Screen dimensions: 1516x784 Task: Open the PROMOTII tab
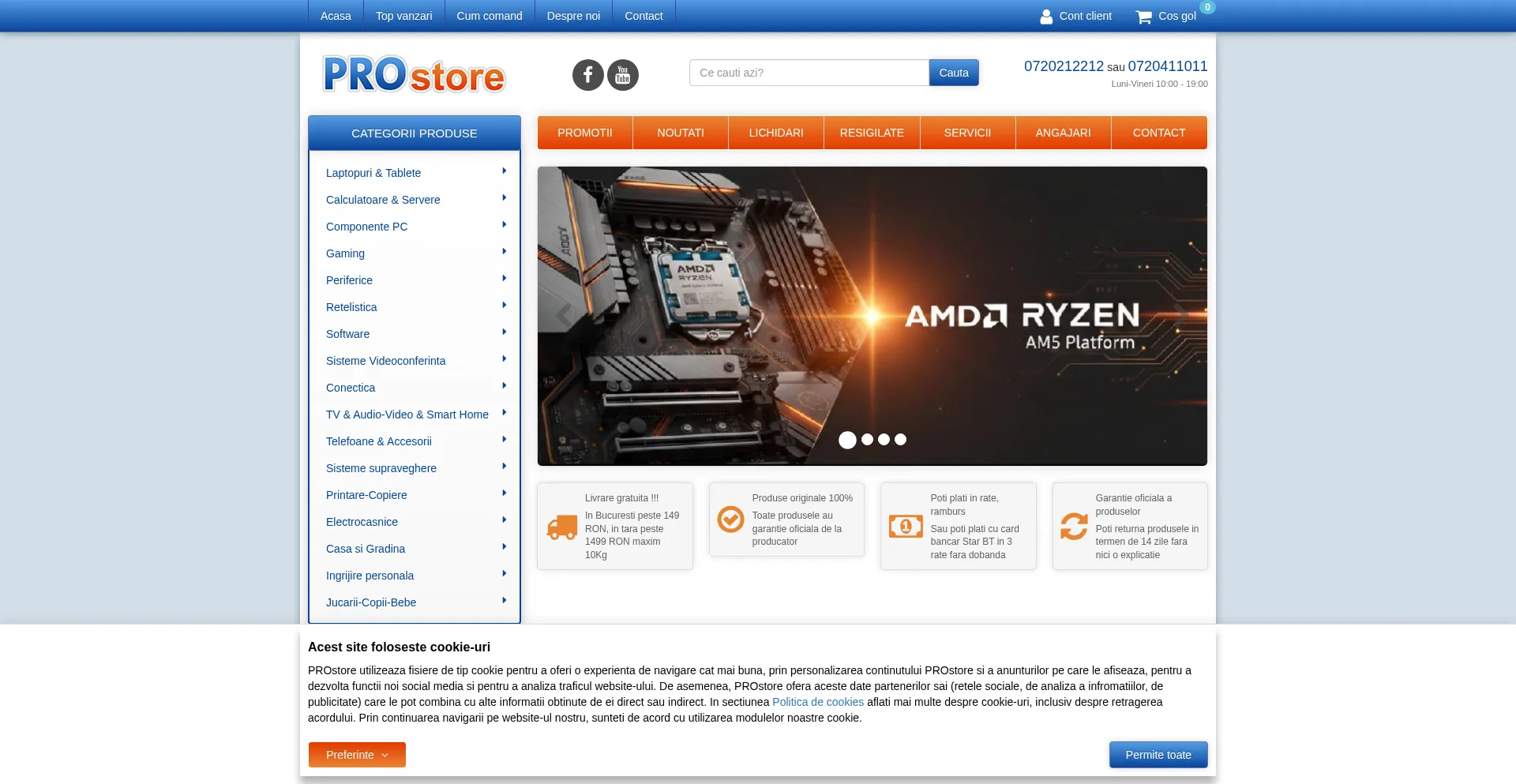(585, 133)
